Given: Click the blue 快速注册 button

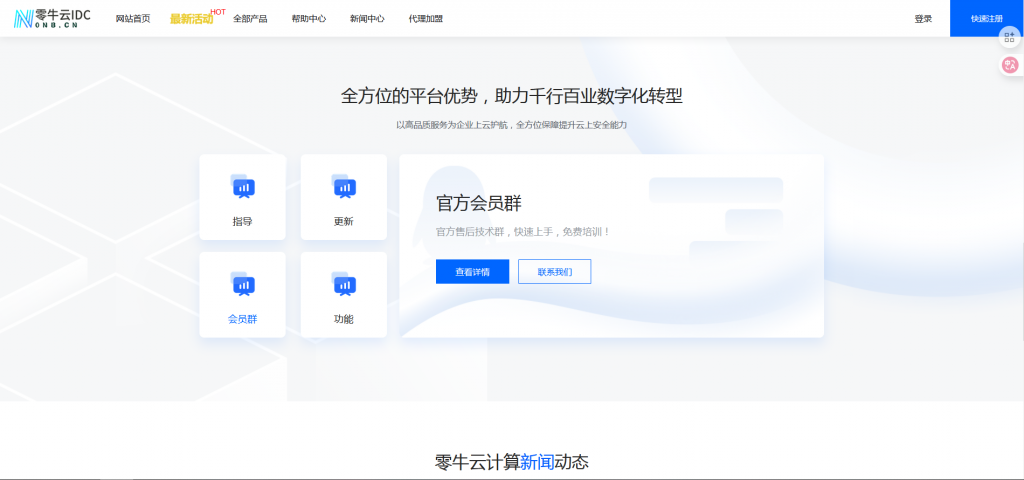Looking at the screenshot, I should tap(986, 19).
